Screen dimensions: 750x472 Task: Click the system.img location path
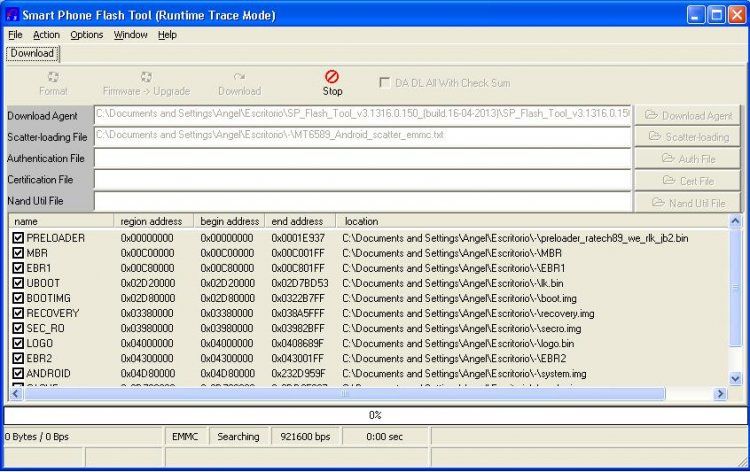point(464,373)
